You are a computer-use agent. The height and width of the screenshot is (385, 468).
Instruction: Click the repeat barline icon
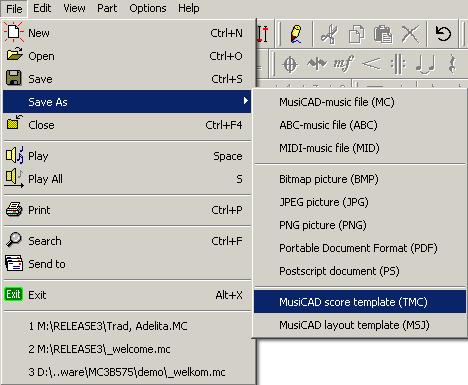click(x=398, y=64)
